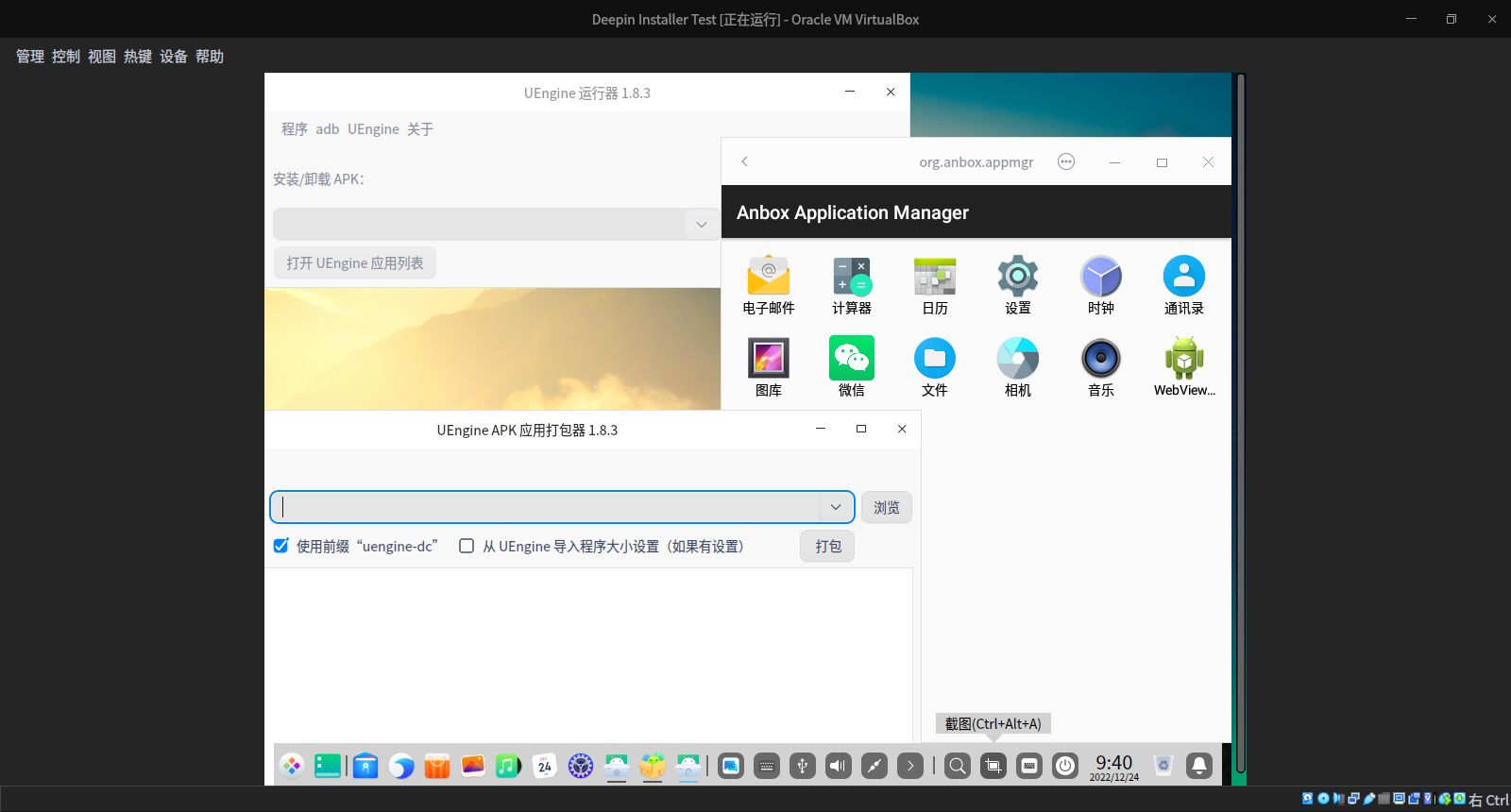The image size is (1511, 812).
Task: Open the VirtualBox 热键 menu
Action: 138,57
